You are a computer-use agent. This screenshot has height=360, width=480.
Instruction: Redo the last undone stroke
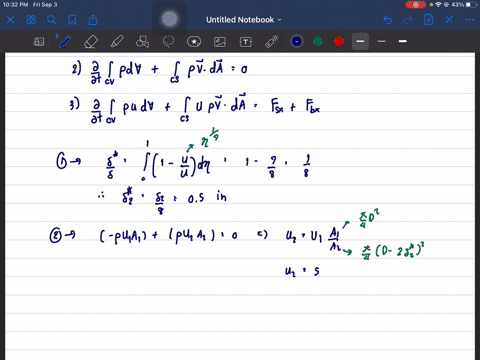point(408,20)
